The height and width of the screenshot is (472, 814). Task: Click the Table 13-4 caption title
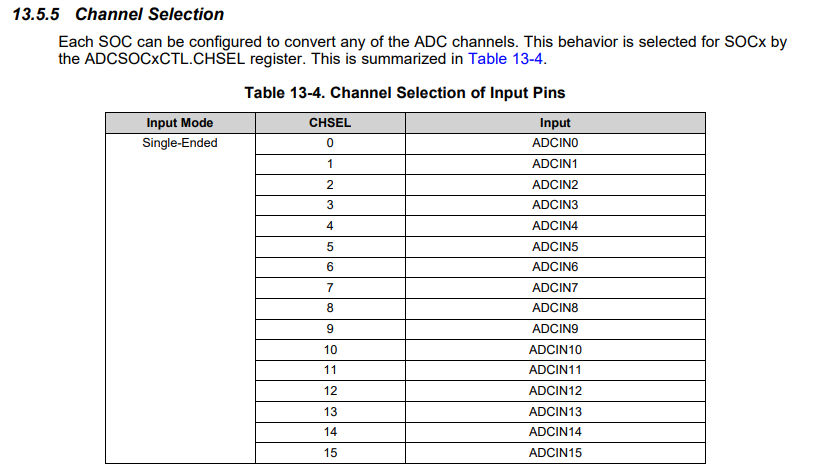point(405,93)
